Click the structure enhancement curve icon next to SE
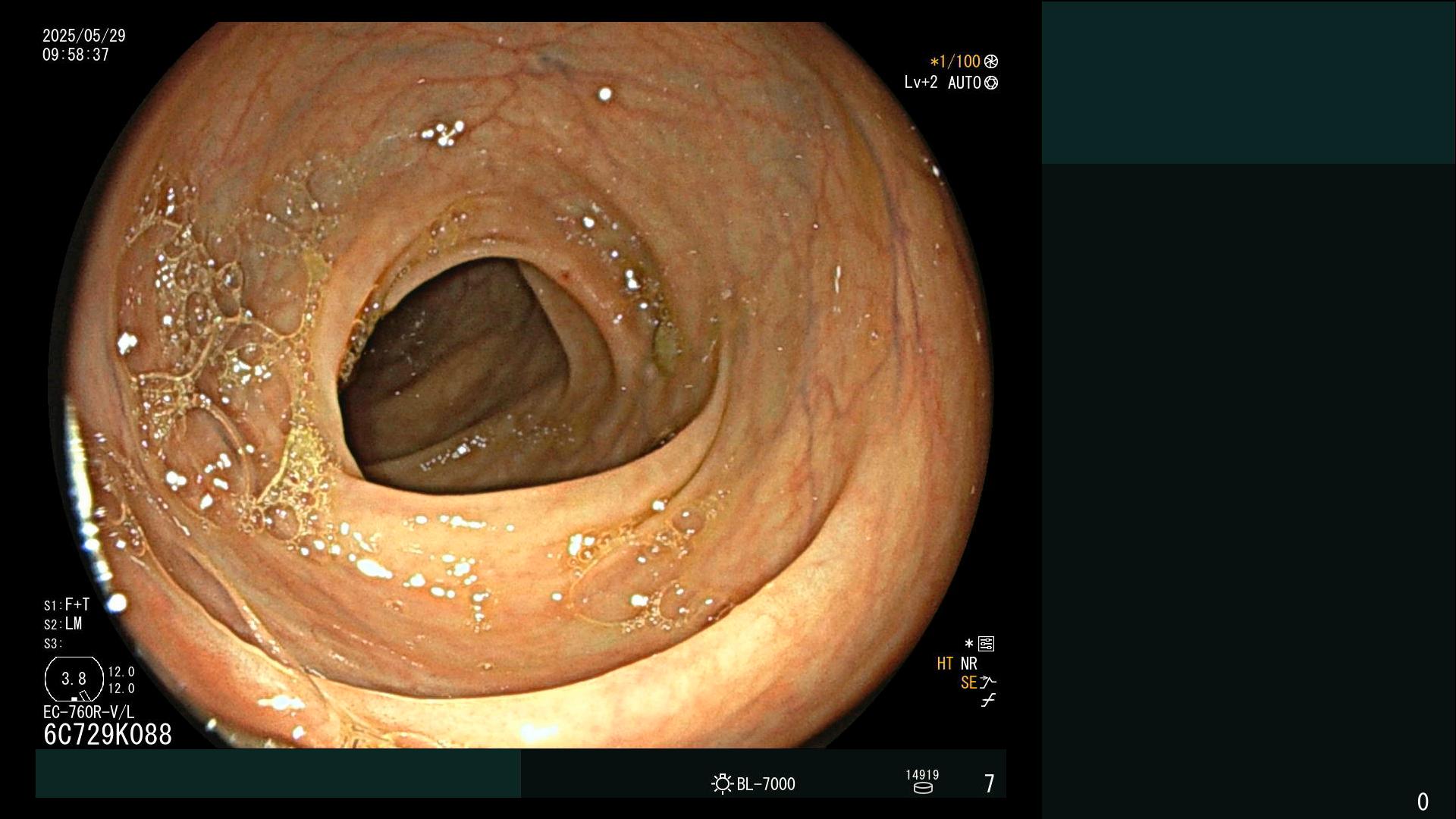This screenshot has width=1456, height=819. click(988, 682)
